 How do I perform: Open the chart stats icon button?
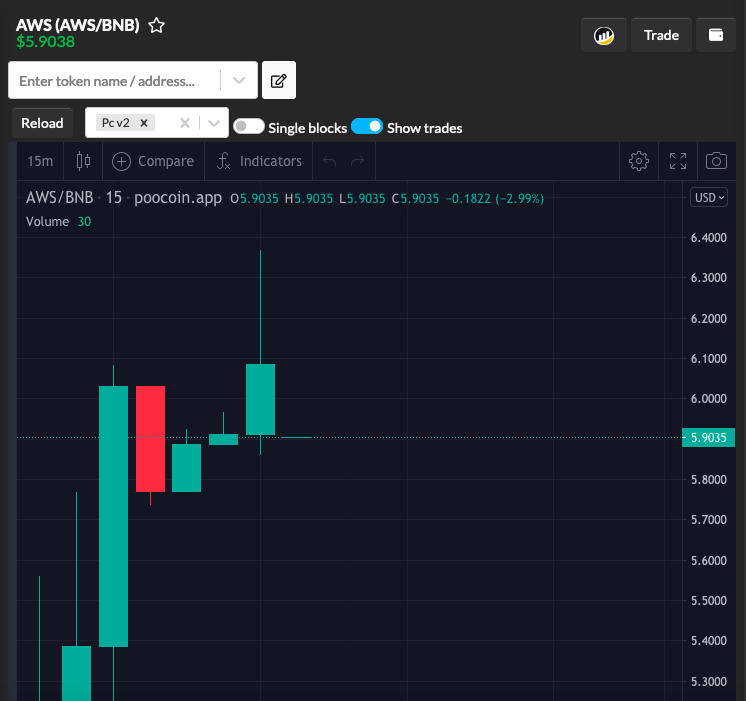pyautogui.click(x=604, y=35)
